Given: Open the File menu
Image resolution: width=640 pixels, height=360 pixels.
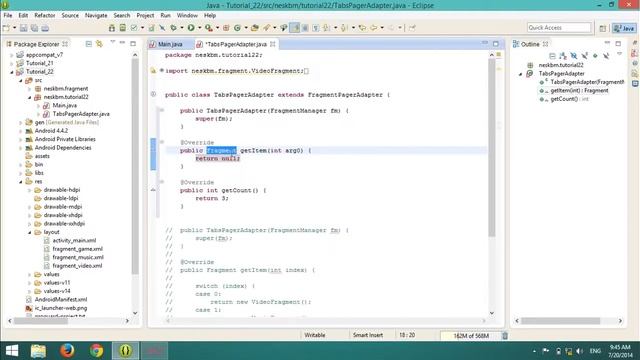Looking at the screenshot, I should 8,16.
